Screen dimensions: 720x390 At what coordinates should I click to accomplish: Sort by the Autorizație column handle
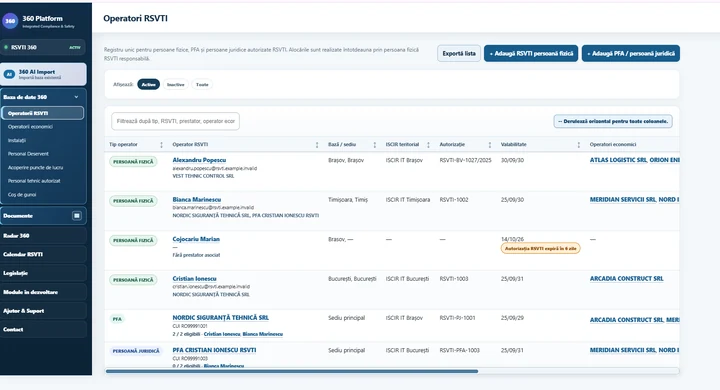tap(489, 145)
